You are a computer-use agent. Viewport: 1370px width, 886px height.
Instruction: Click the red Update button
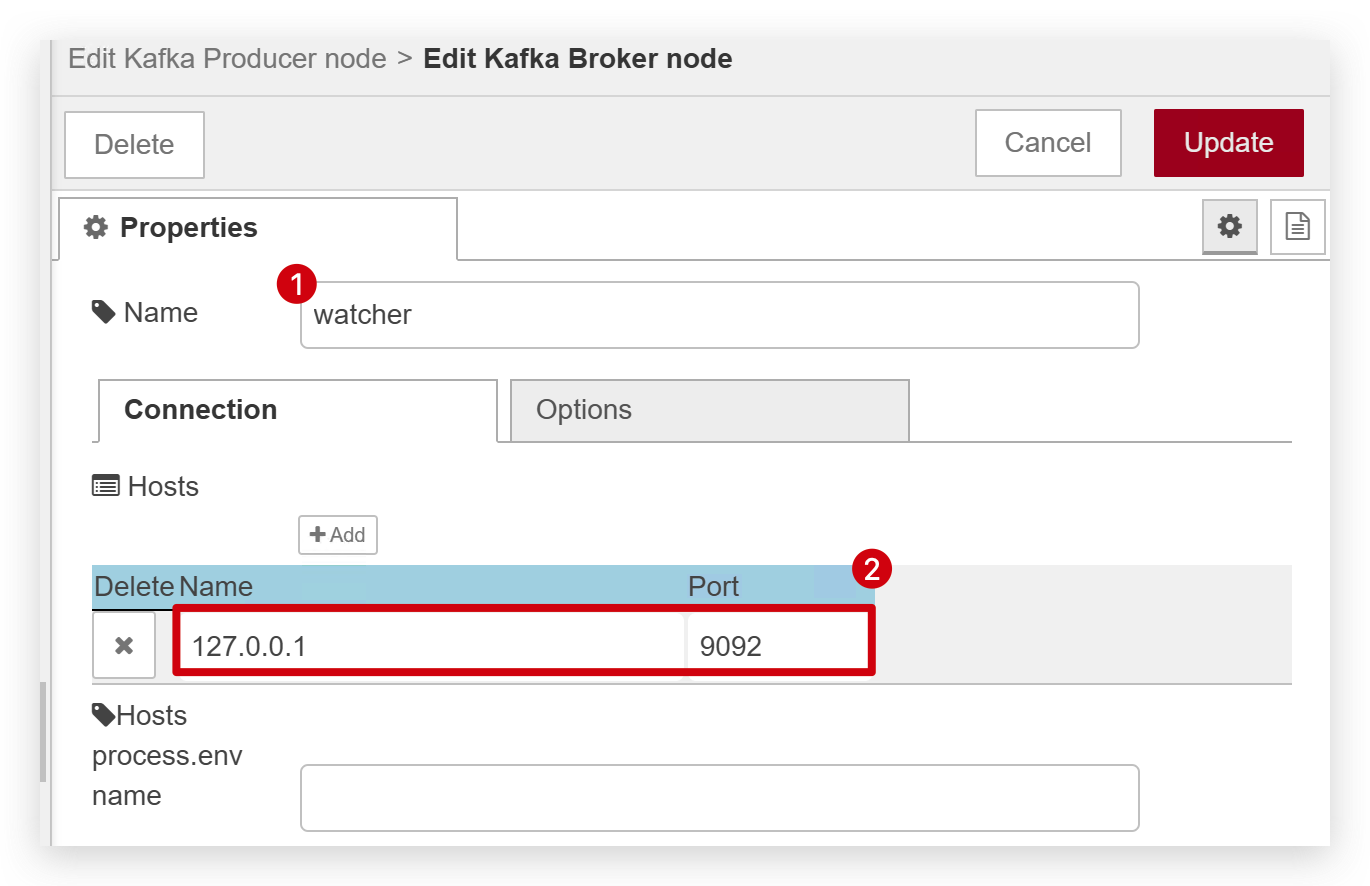point(1229,143)
